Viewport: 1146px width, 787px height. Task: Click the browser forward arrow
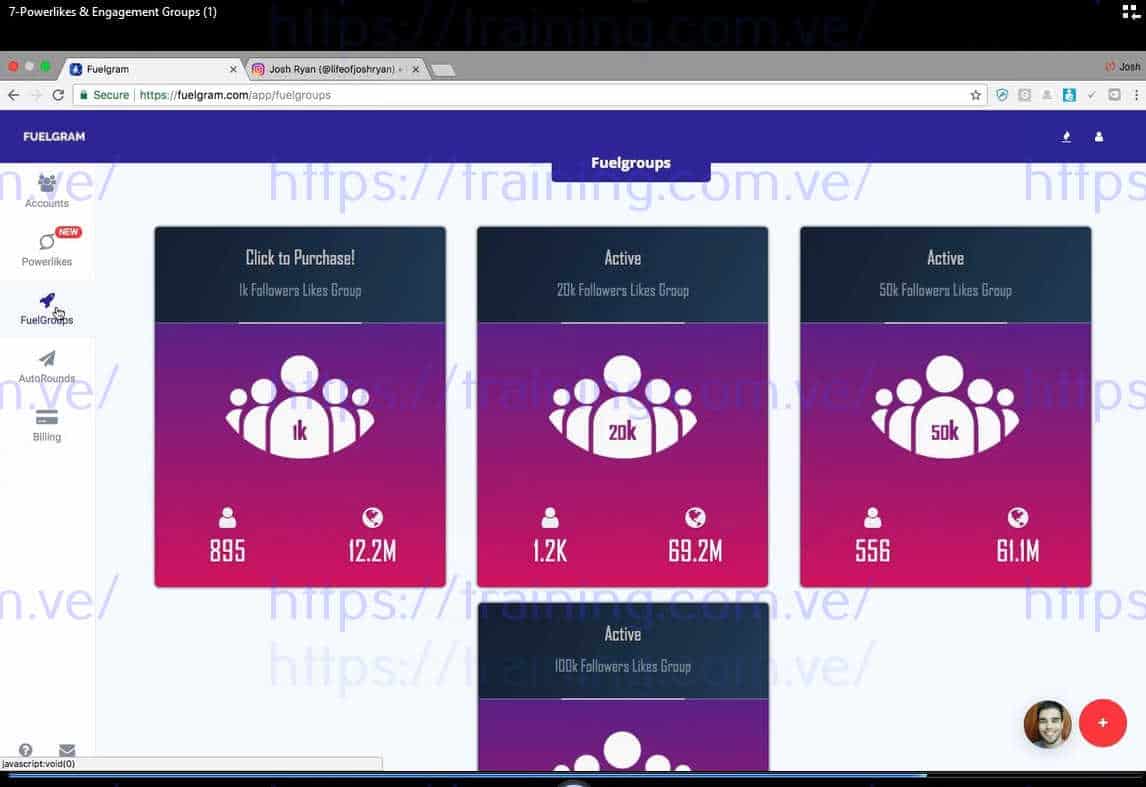click(x=36, y=95)
